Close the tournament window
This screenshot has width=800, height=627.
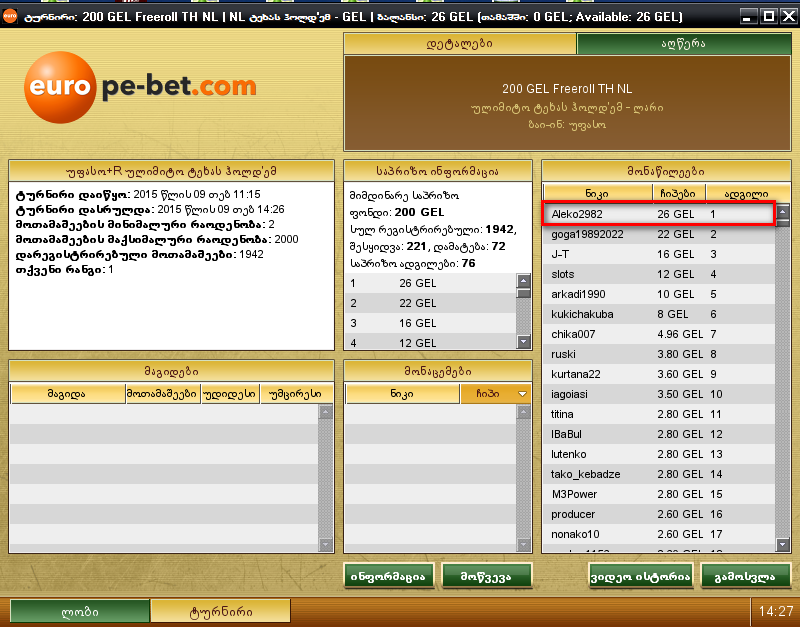789,16
